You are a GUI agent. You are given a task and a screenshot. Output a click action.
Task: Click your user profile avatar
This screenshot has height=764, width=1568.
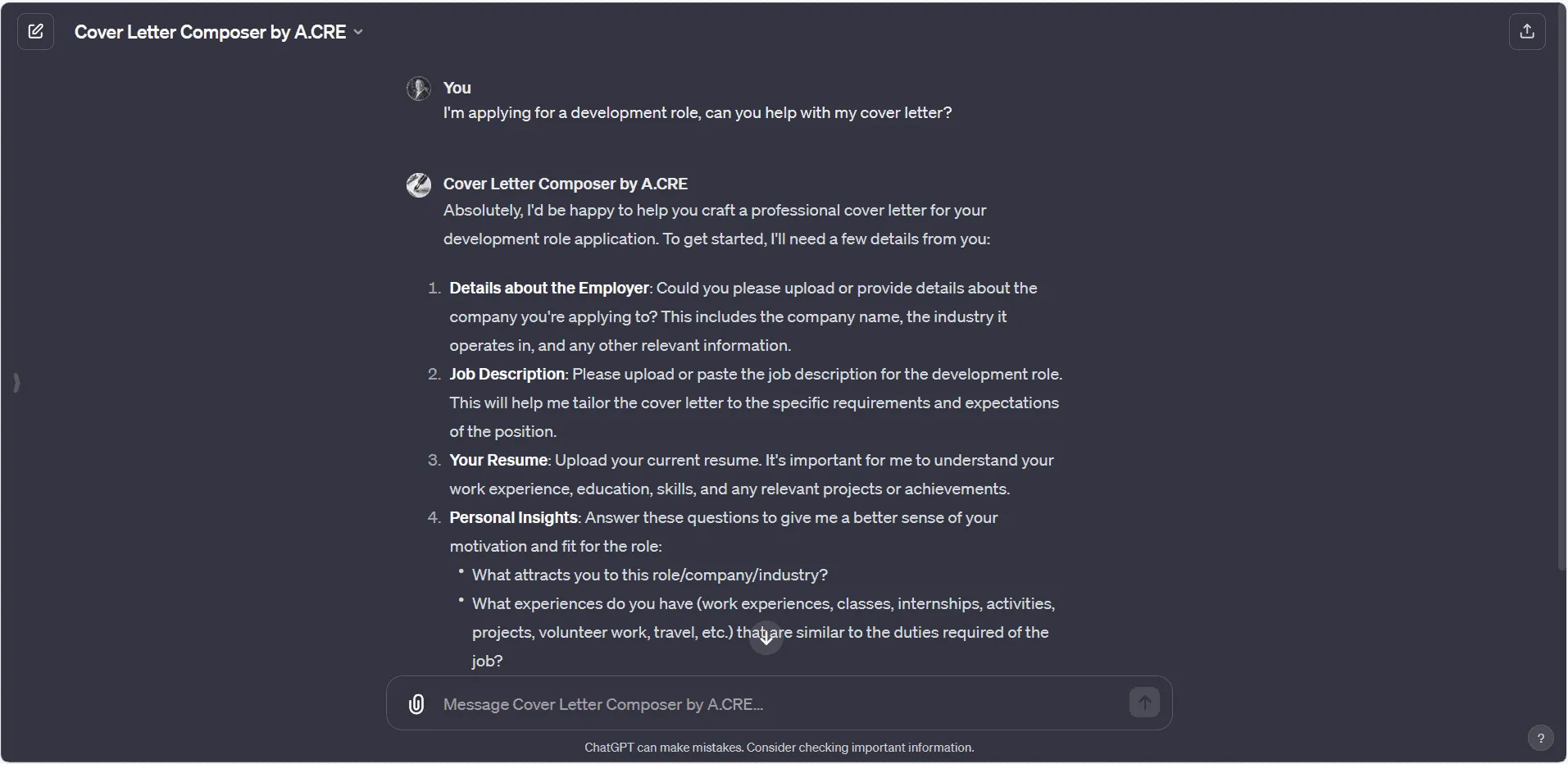(419, 88)
